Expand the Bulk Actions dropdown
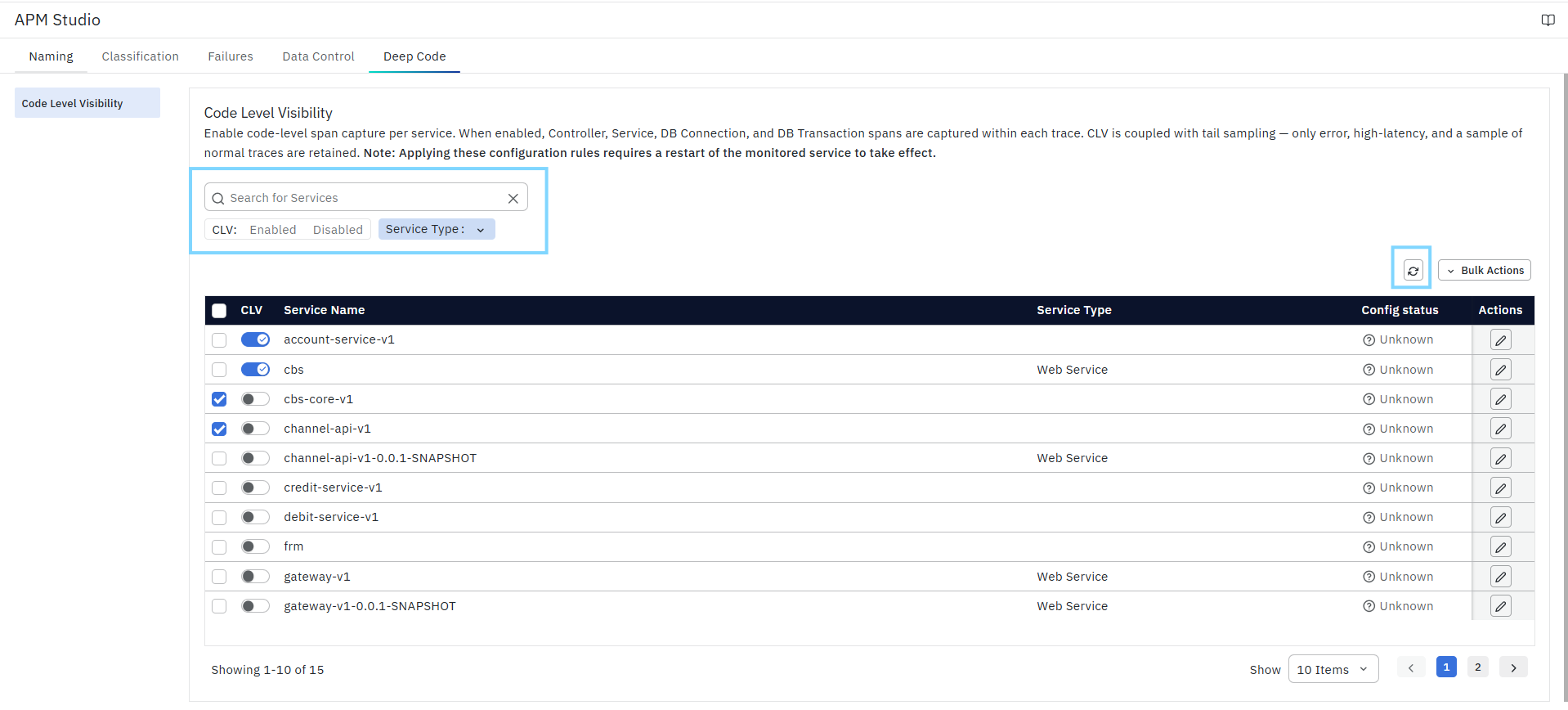 click(x=1485, y=270)
